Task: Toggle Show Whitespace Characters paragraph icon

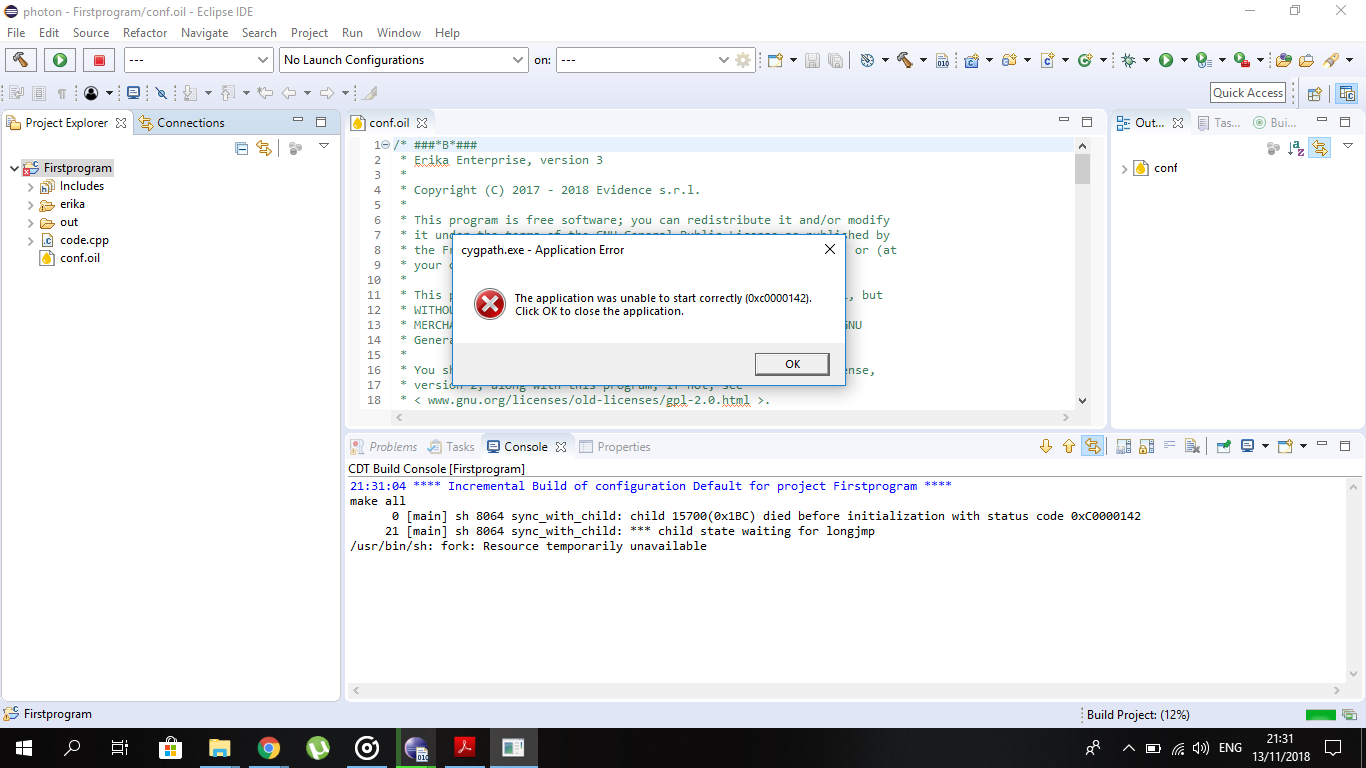Action: 61,93
